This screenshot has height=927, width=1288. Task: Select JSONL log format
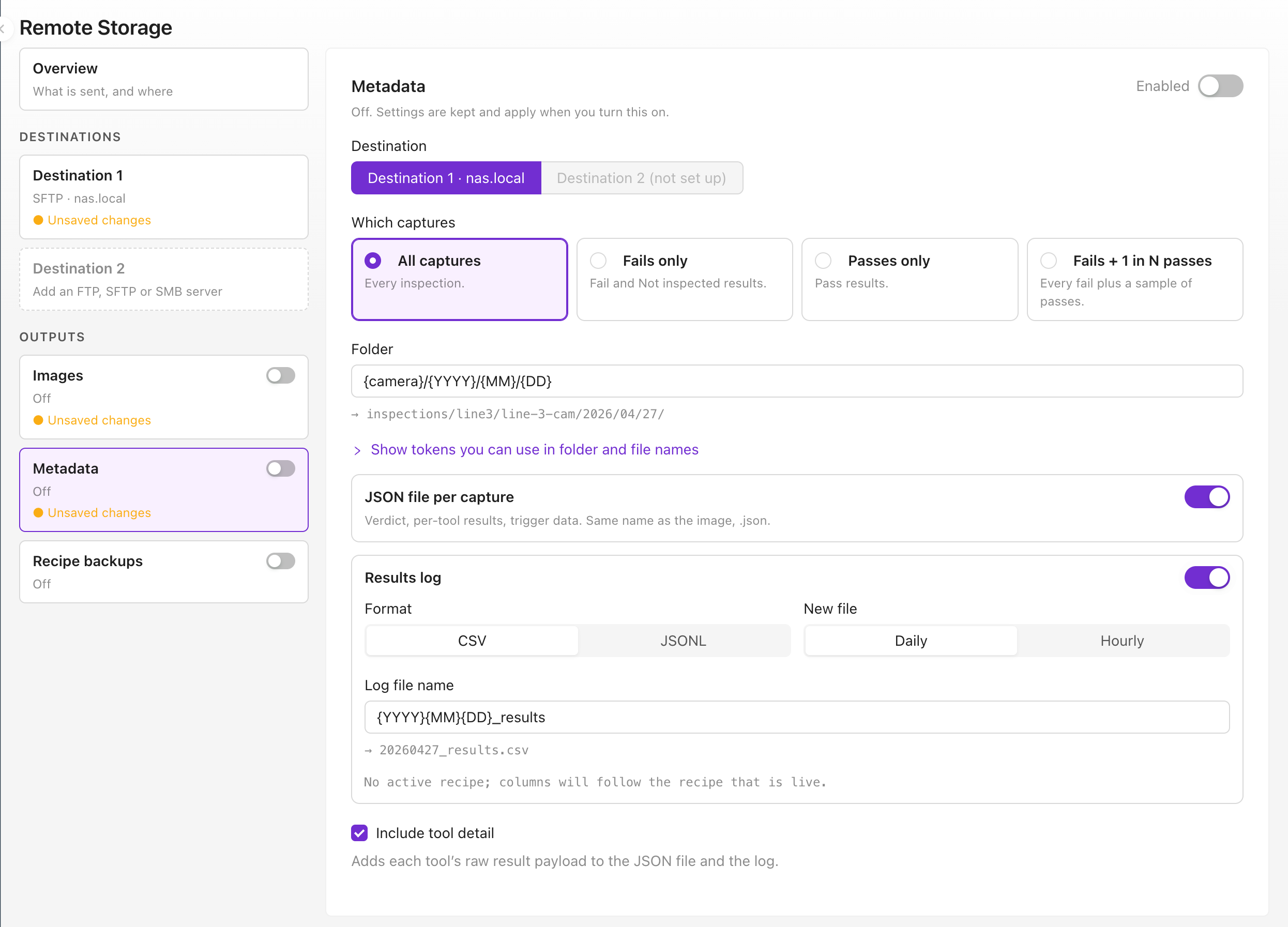click(683, 641)
